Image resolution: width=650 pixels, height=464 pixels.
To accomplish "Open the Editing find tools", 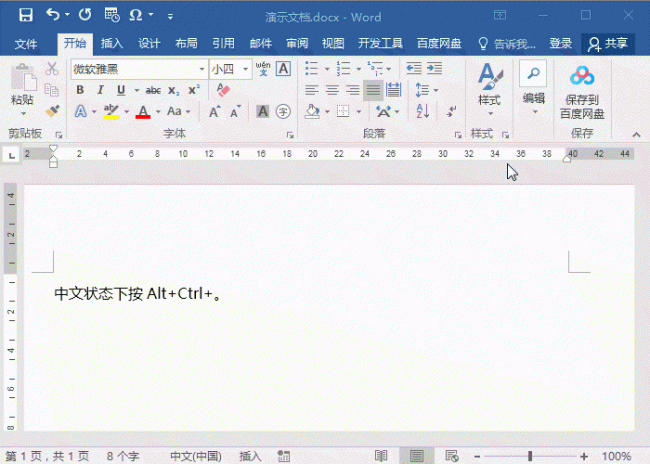I will coord(533,88).
